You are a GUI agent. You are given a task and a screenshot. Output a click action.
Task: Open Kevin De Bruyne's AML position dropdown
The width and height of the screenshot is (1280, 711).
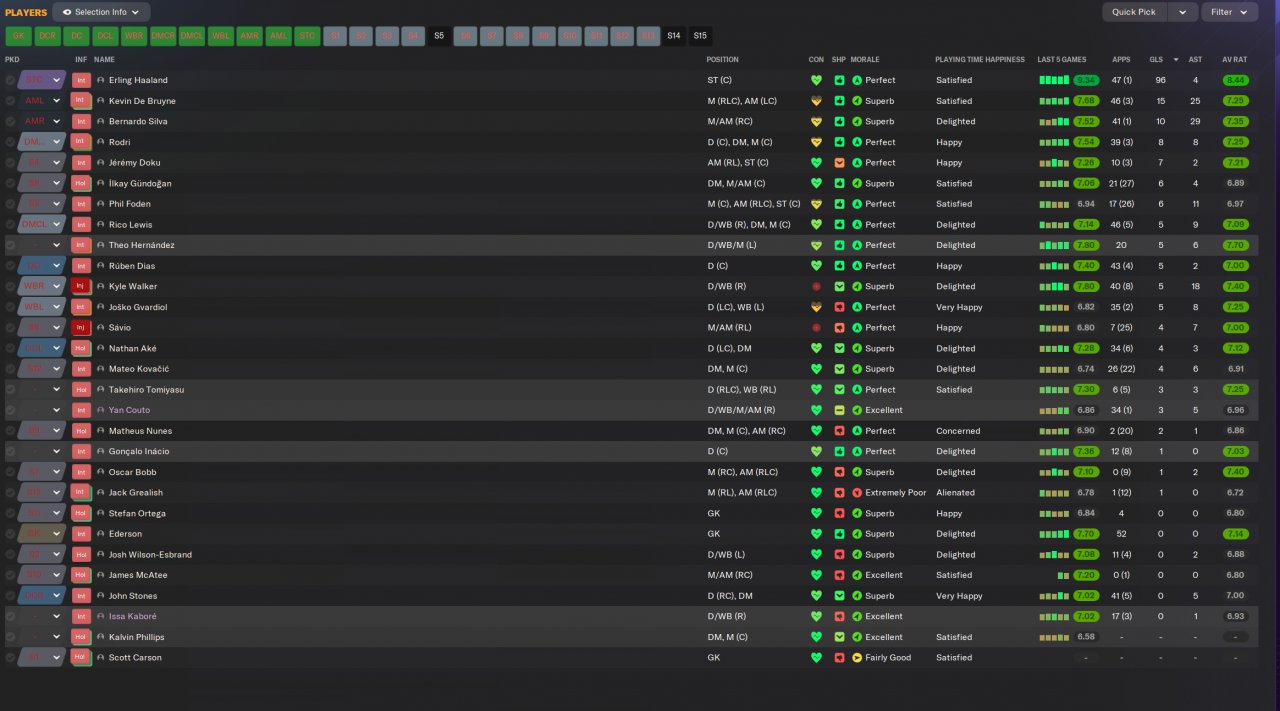click(42, 101)
